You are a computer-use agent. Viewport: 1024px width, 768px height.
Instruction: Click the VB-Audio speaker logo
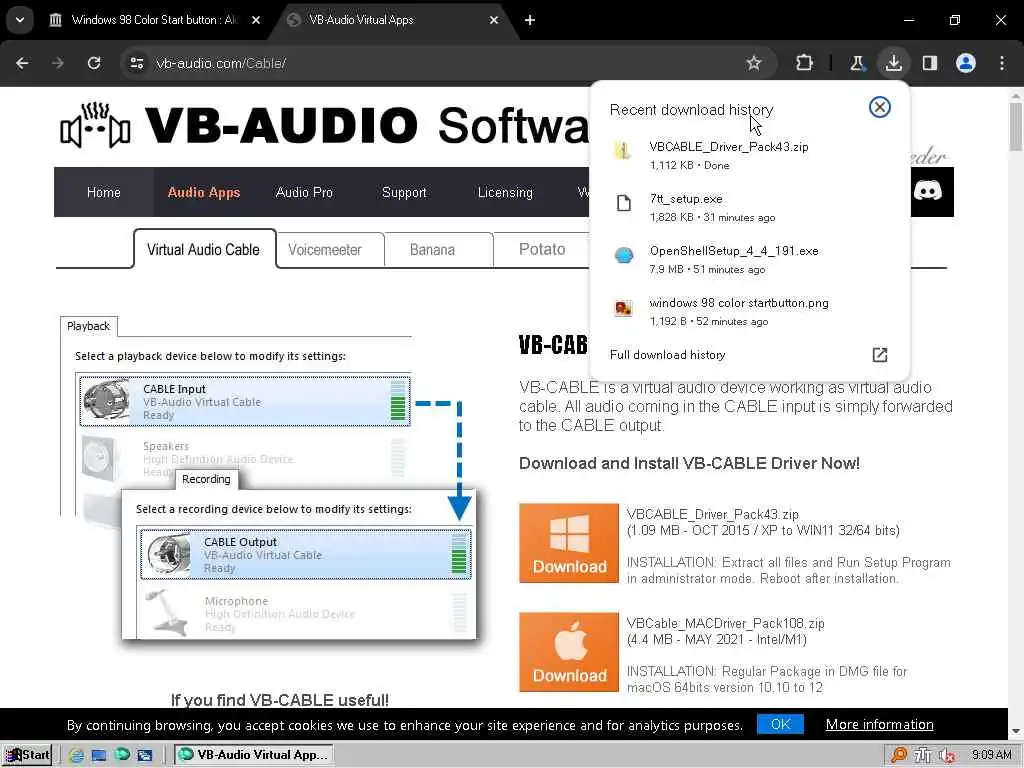tap(95, 125)
